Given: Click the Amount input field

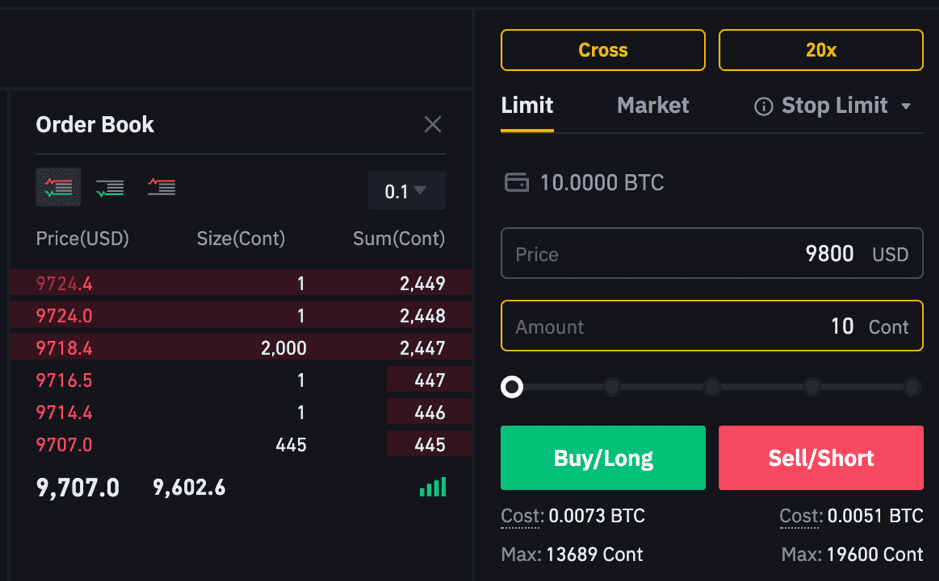Looking at the screenshot, I should click(712, 326).
